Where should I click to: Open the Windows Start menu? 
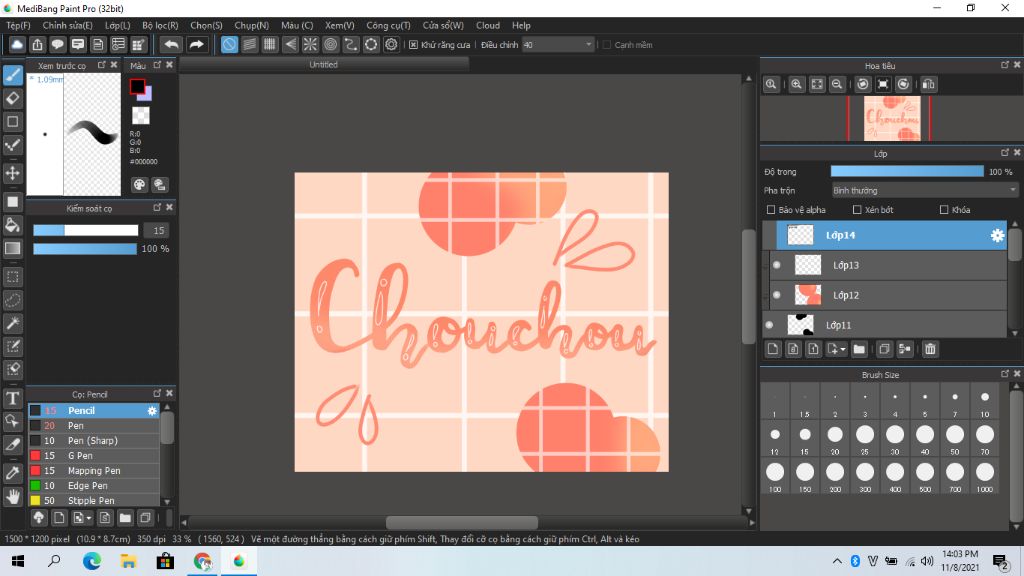pos(18,561)
